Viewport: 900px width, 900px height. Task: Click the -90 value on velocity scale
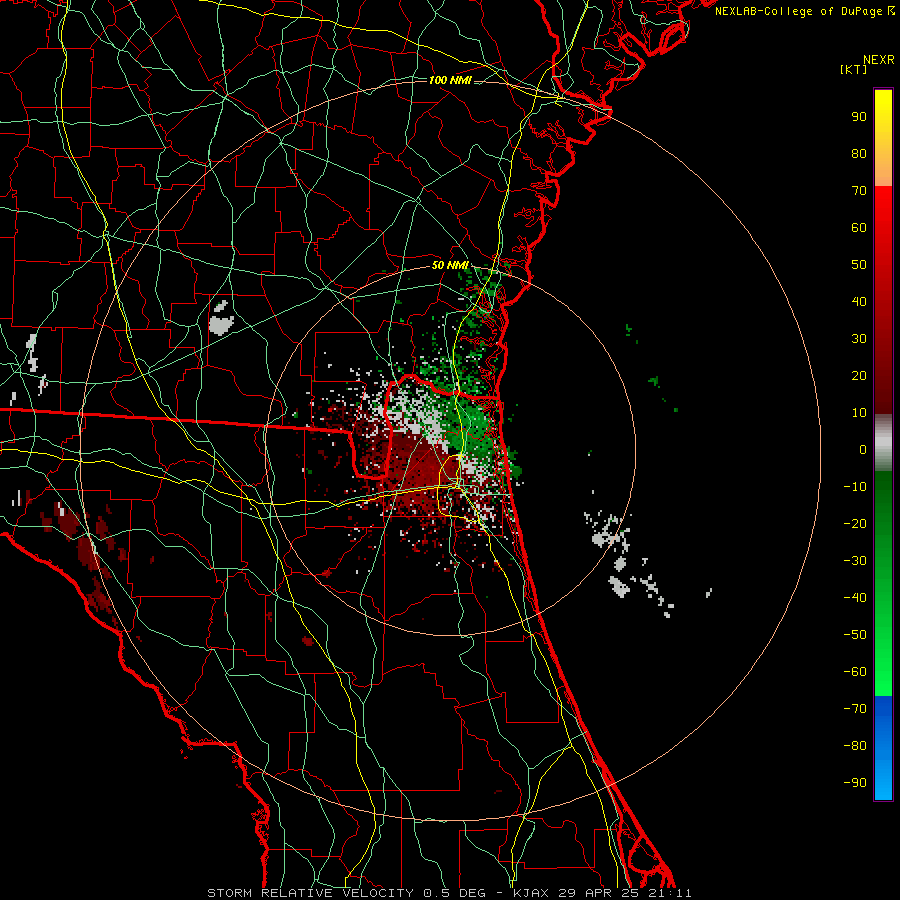[855, 783]
